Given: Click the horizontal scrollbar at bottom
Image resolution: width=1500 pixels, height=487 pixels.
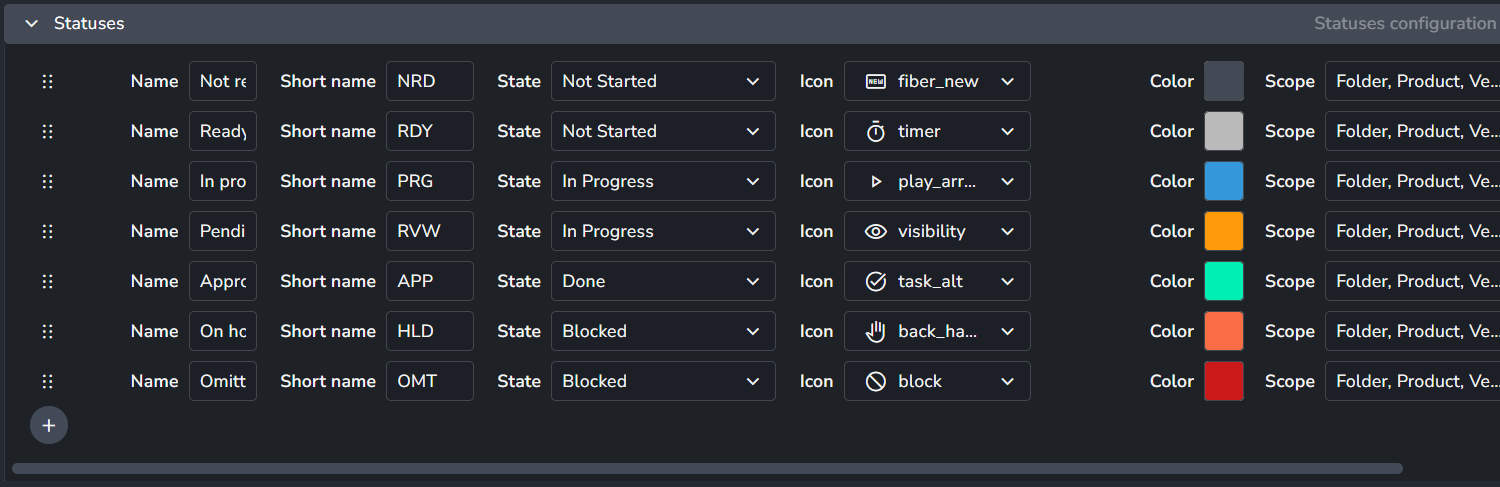Looking at the screenshot, I should (x=707, y=468).
